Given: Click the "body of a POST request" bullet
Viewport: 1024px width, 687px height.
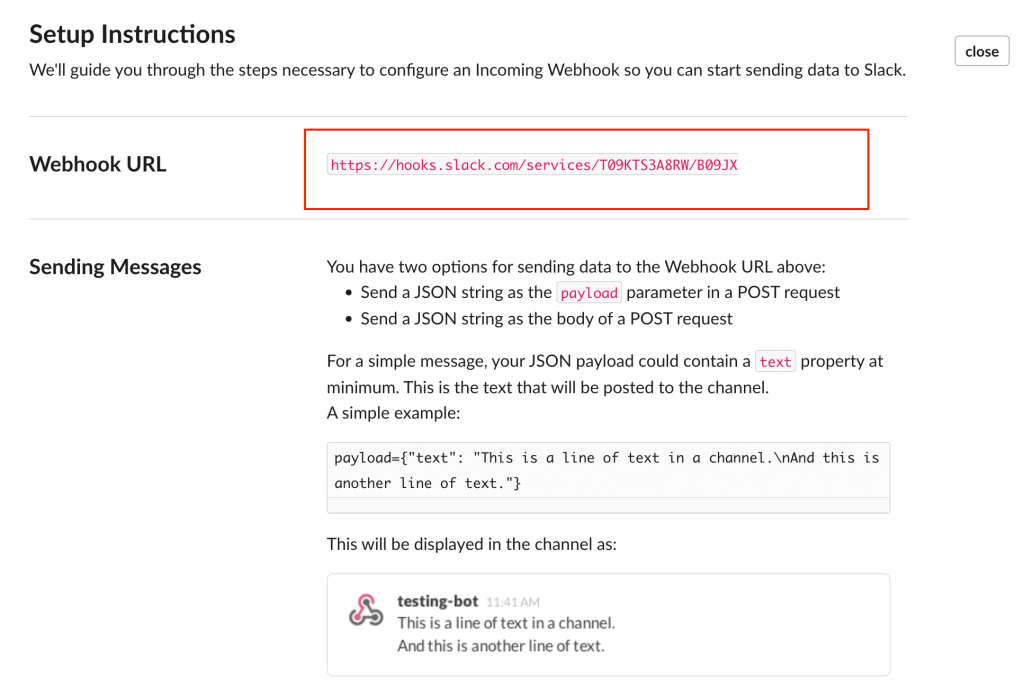Looking at the screenshot, I should tap(546, 319).
